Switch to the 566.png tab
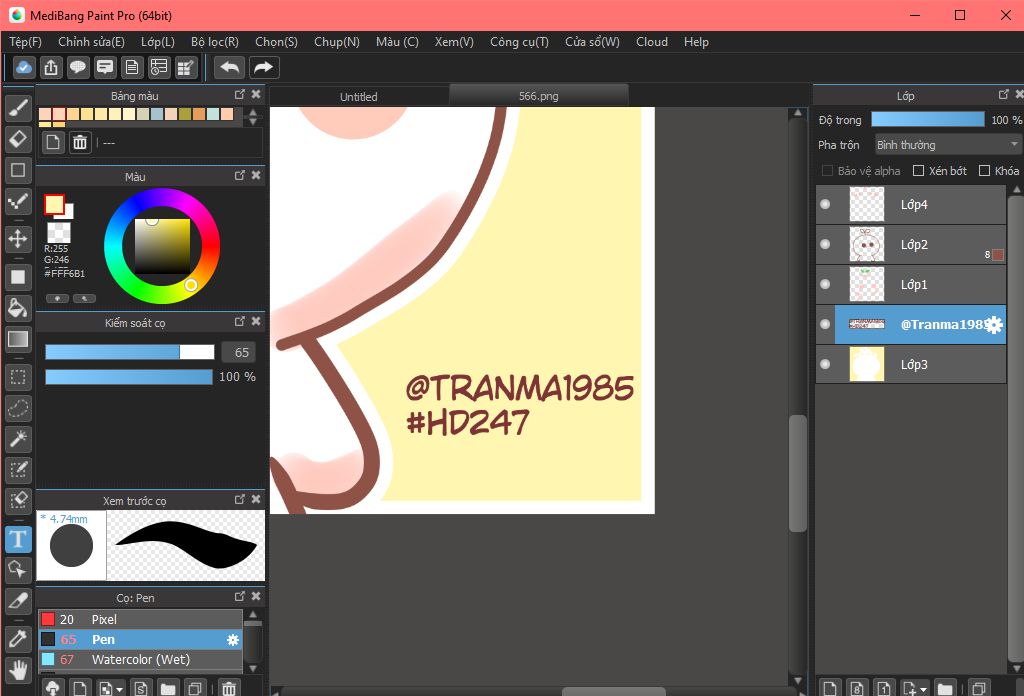 coord(539,96)
